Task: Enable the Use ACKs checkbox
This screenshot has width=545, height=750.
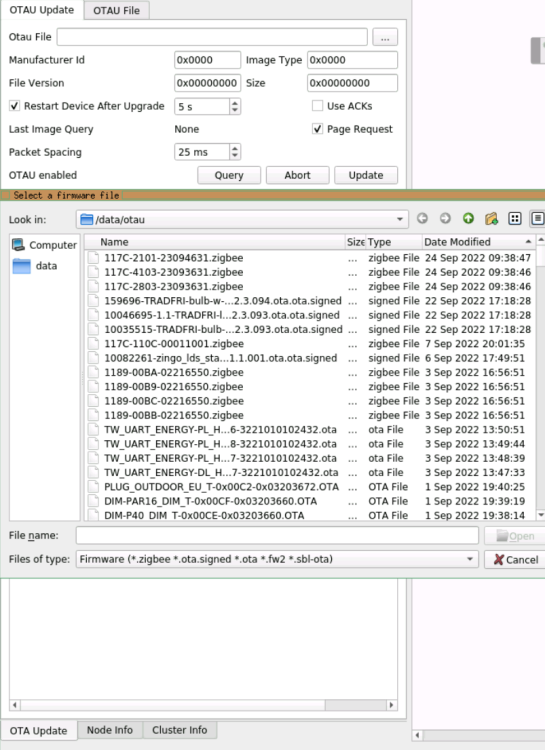Action: [317, 106]
